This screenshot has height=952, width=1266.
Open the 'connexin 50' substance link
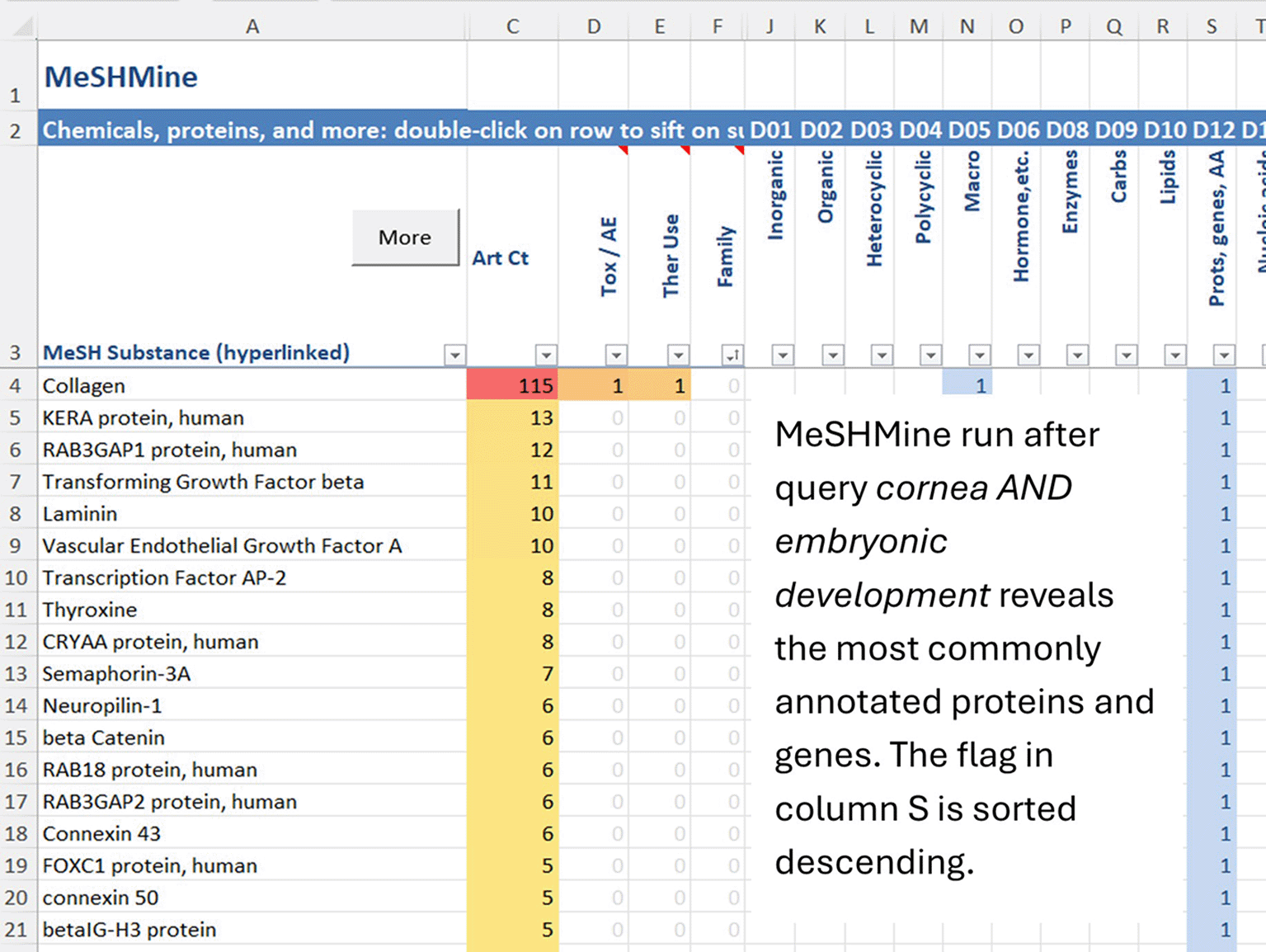(101, 898)
